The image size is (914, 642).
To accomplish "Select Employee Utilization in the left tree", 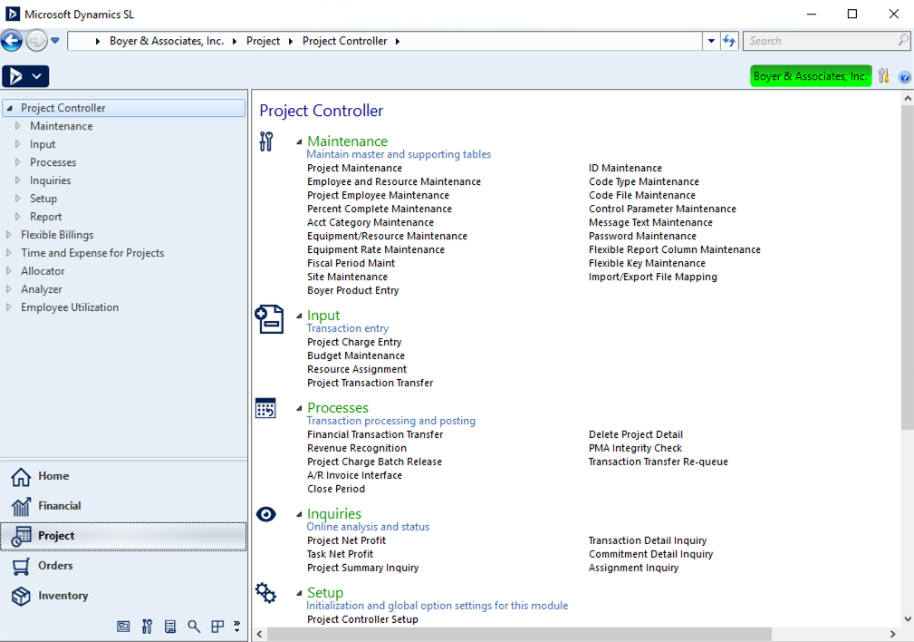I will point(70,307).
